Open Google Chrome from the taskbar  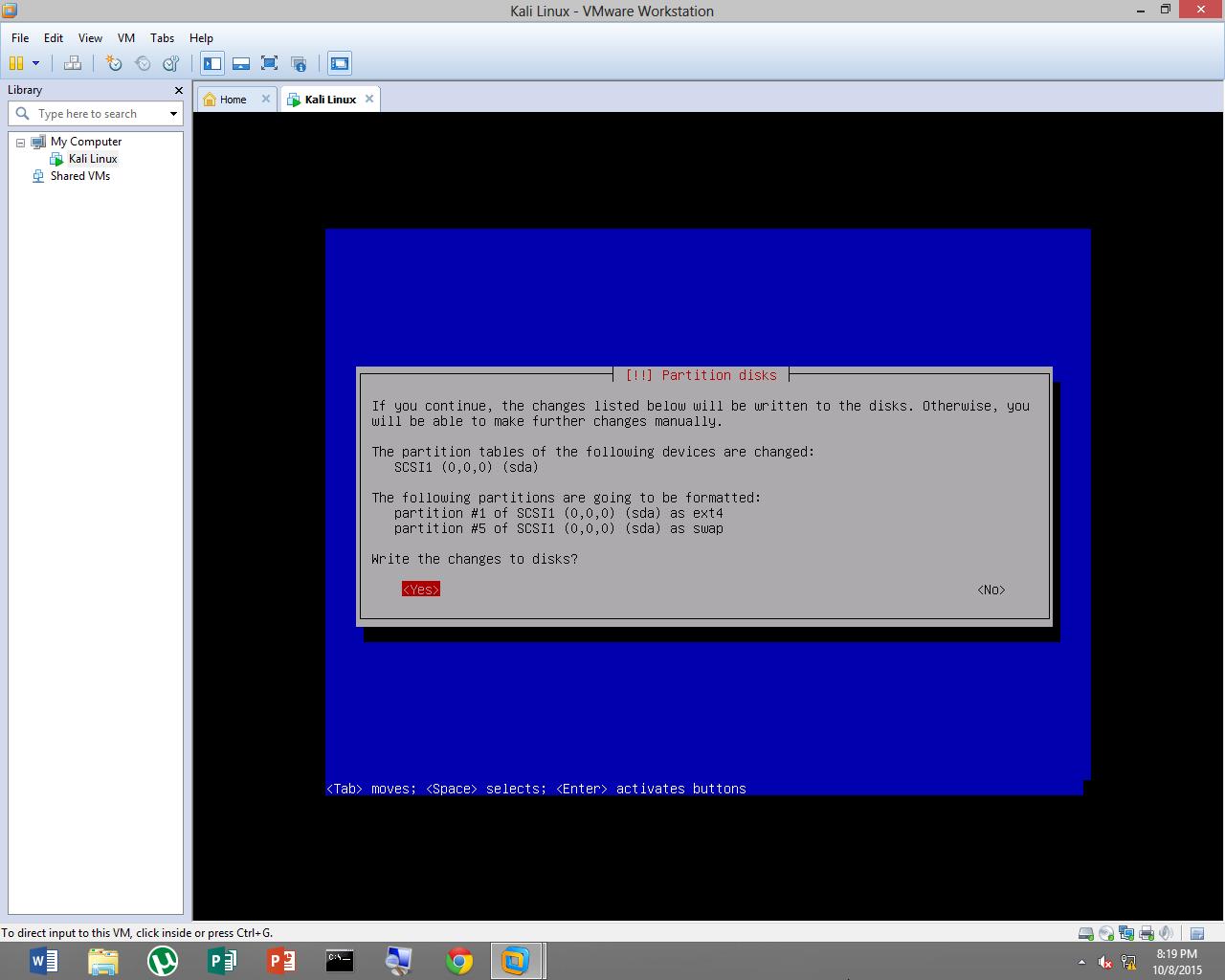tap(459, 960)
